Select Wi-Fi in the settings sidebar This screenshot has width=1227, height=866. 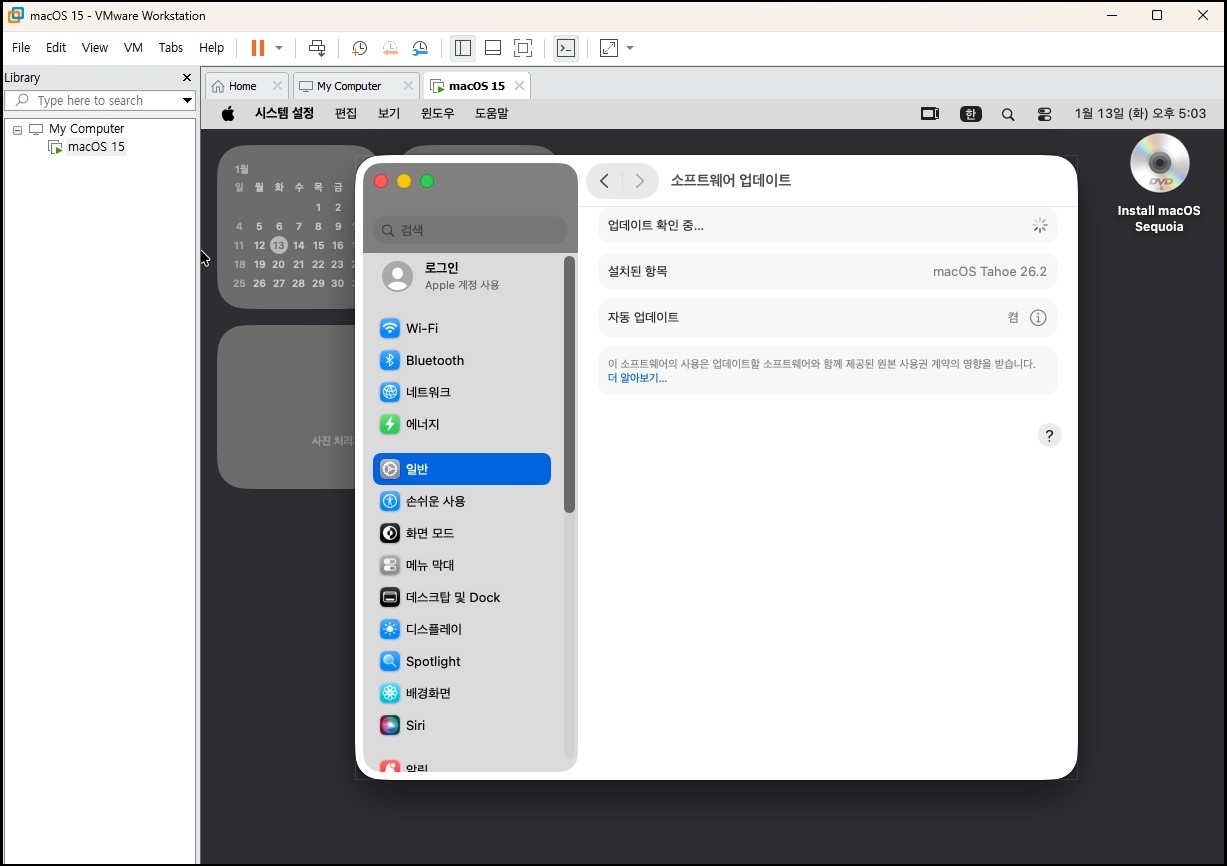point(462,328)
